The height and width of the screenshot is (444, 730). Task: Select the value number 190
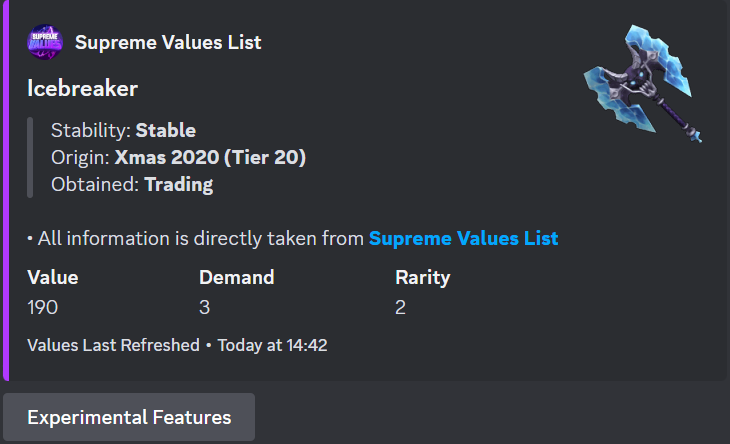43,307
